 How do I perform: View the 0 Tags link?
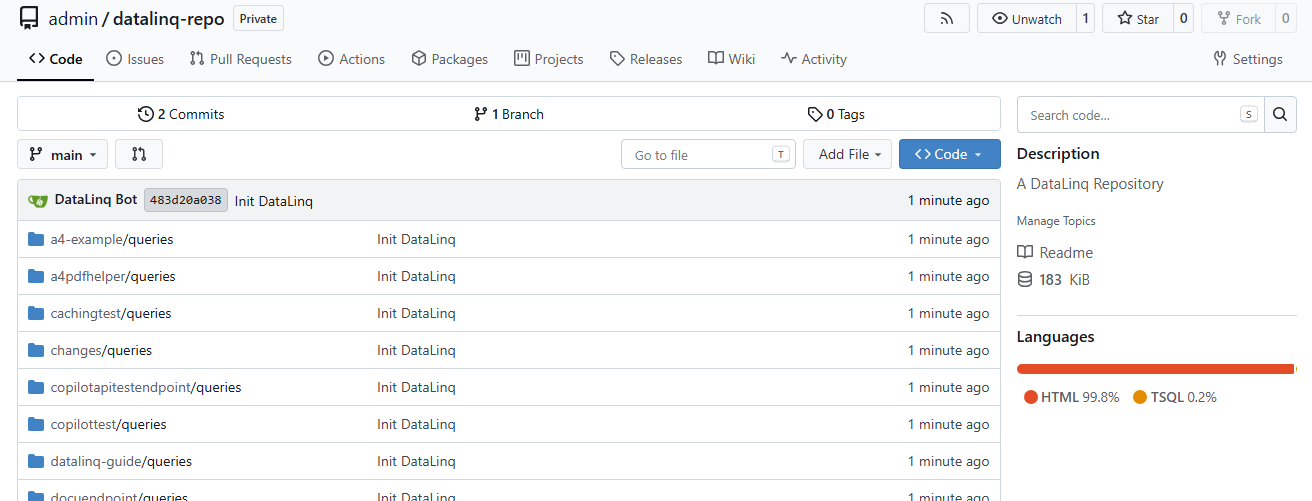tap(836, 114)
